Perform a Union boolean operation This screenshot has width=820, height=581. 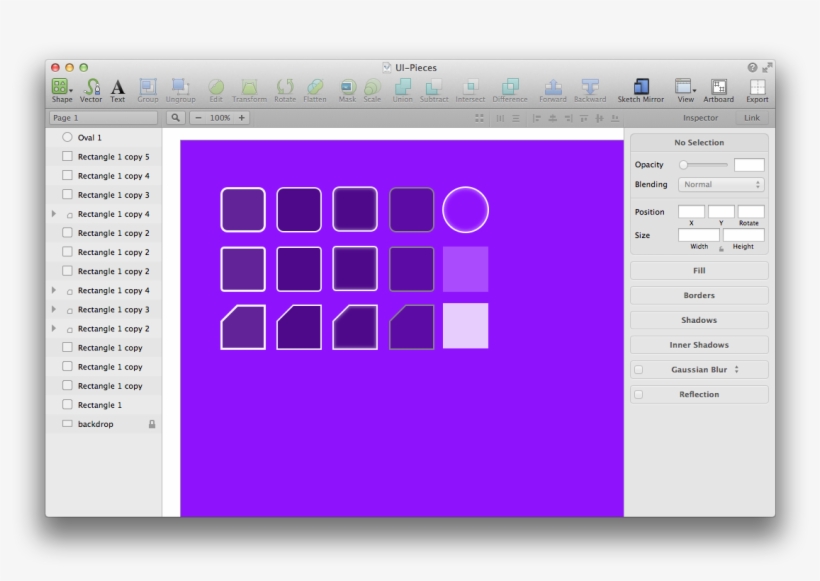tap(402, 88)
